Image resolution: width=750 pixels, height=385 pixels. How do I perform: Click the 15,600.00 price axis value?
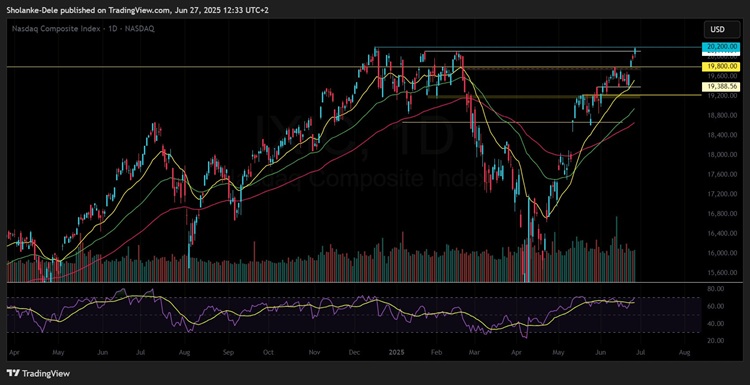[723, 273]
